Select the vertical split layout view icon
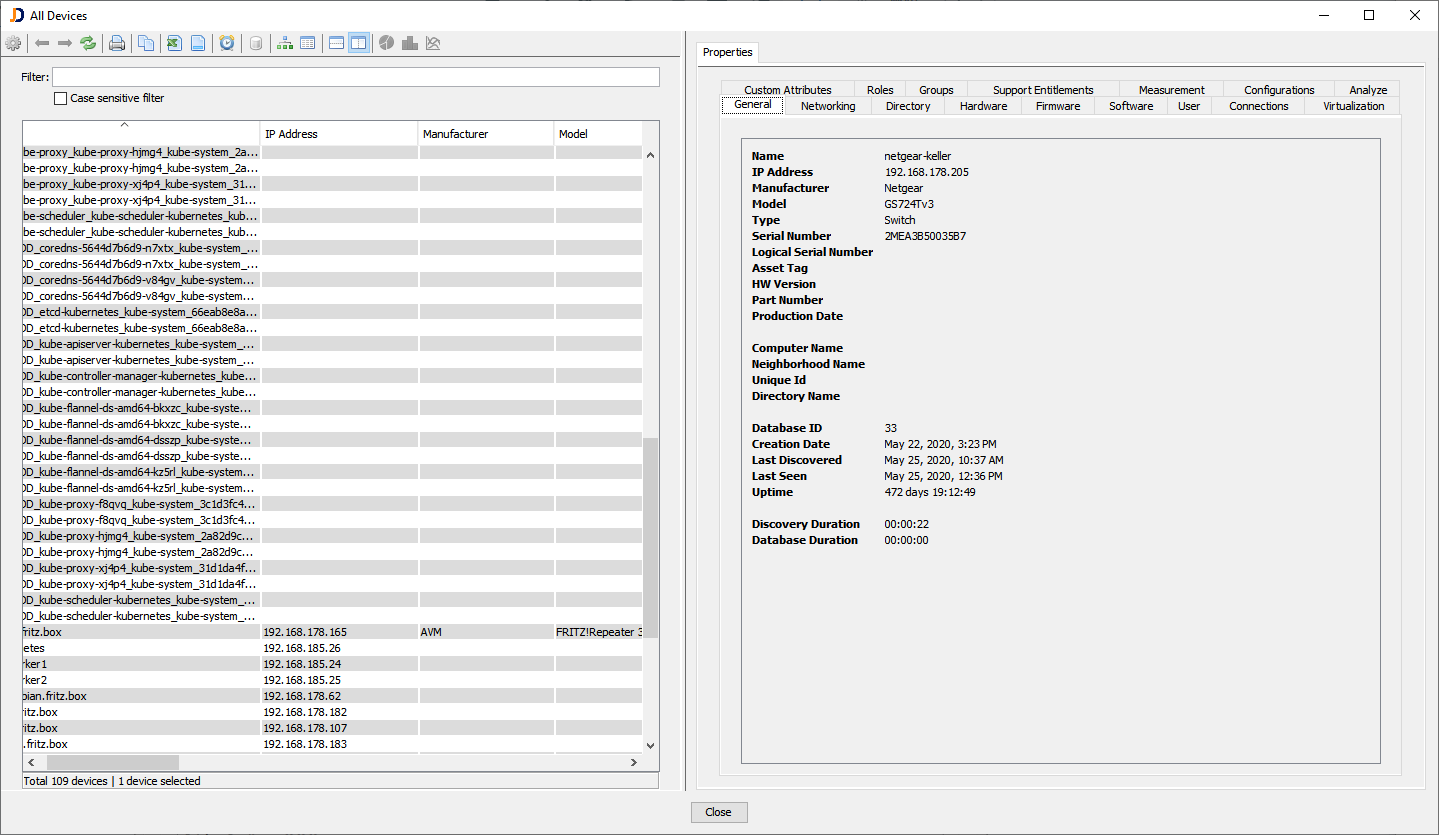 358,42
